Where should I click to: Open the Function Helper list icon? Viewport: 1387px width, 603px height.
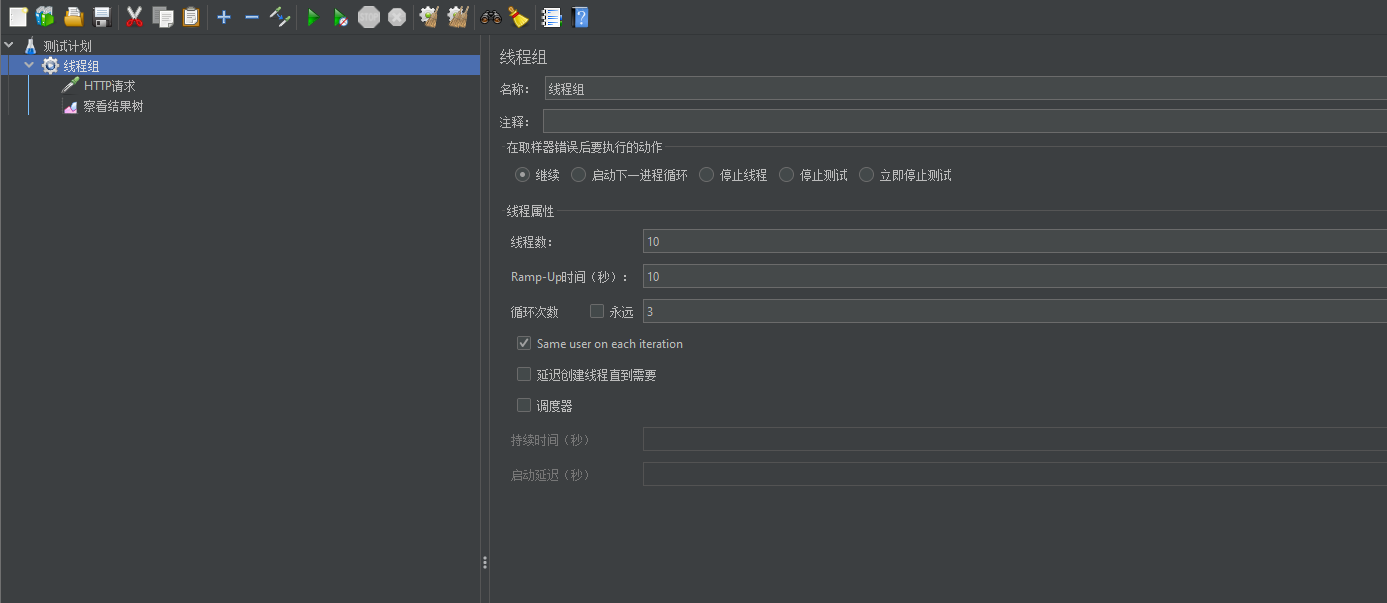[551, 17]
